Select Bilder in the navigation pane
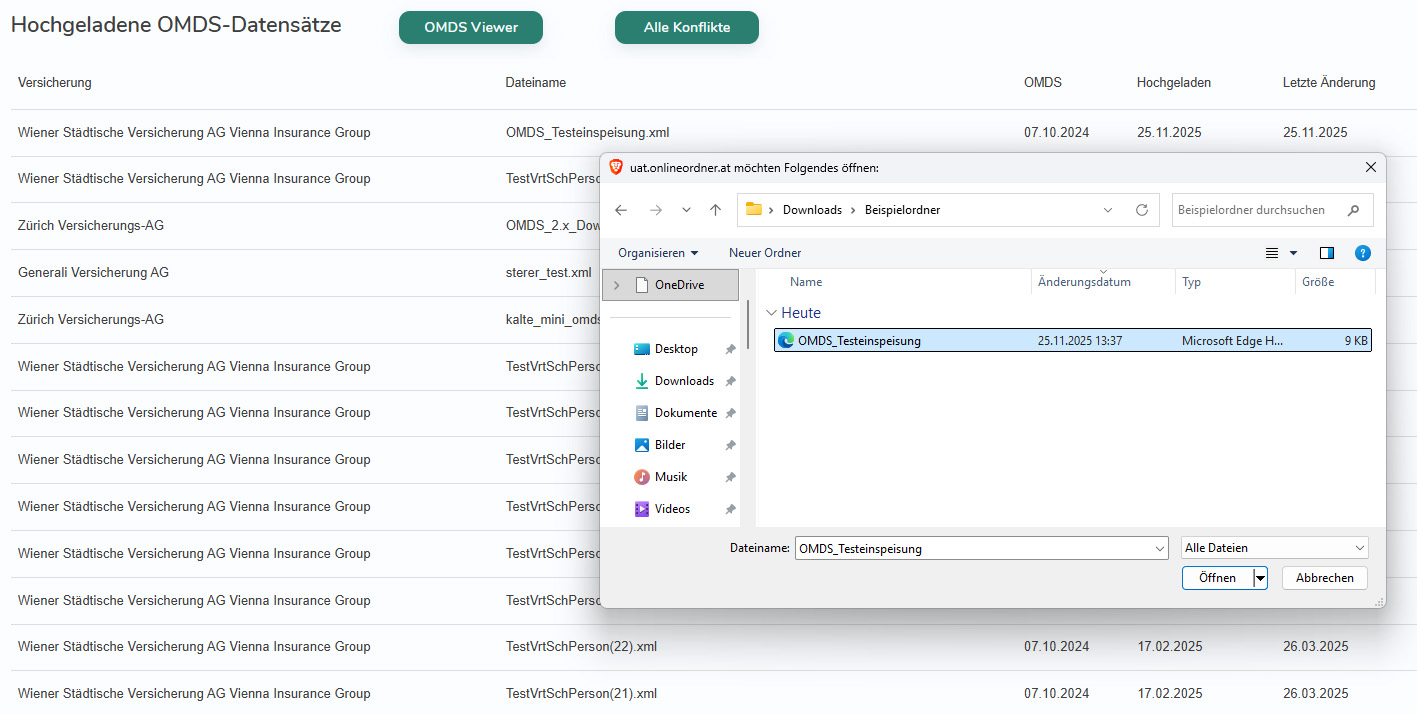 (x=670, y=445)
